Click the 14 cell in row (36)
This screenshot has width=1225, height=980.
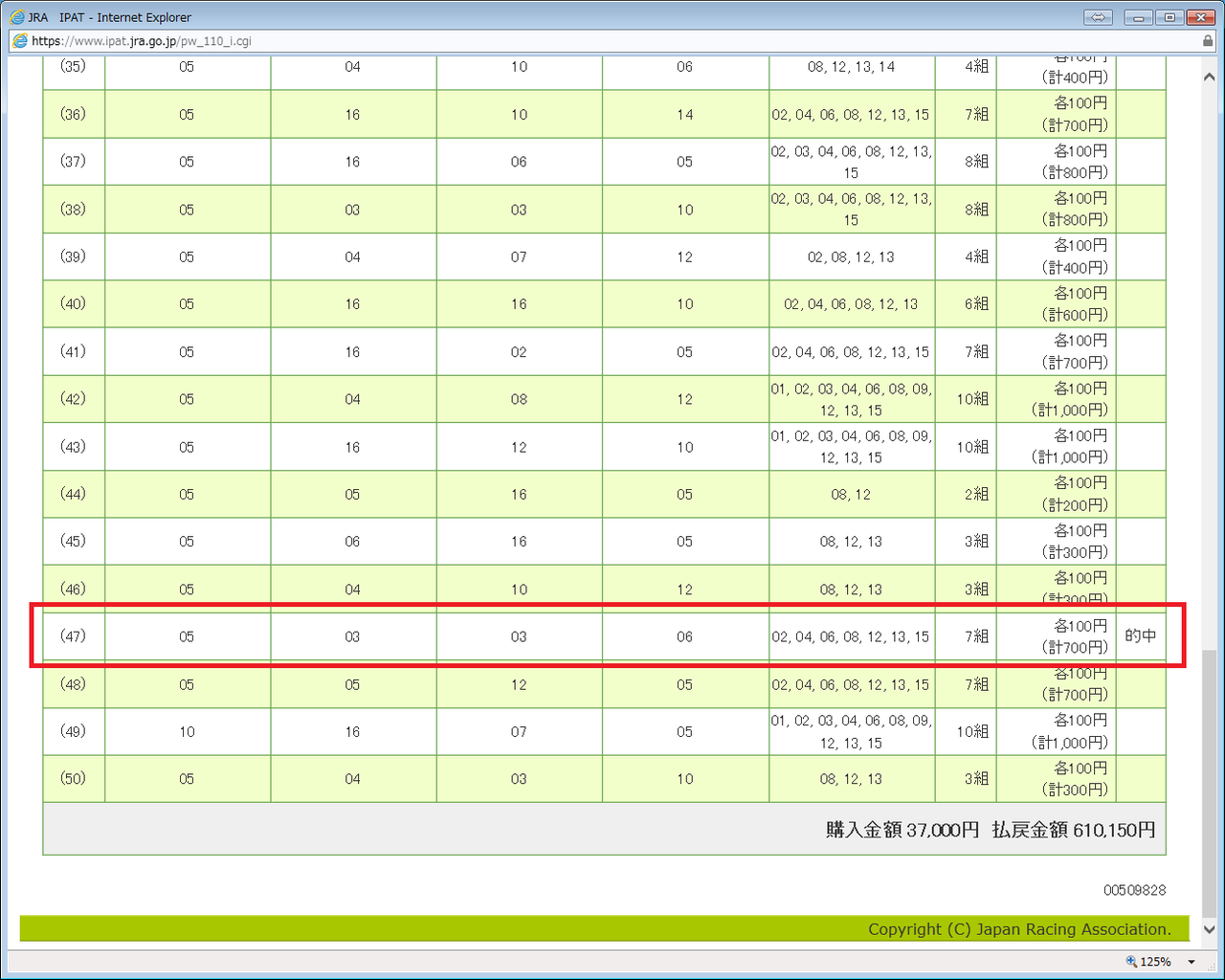click(685, 115)
